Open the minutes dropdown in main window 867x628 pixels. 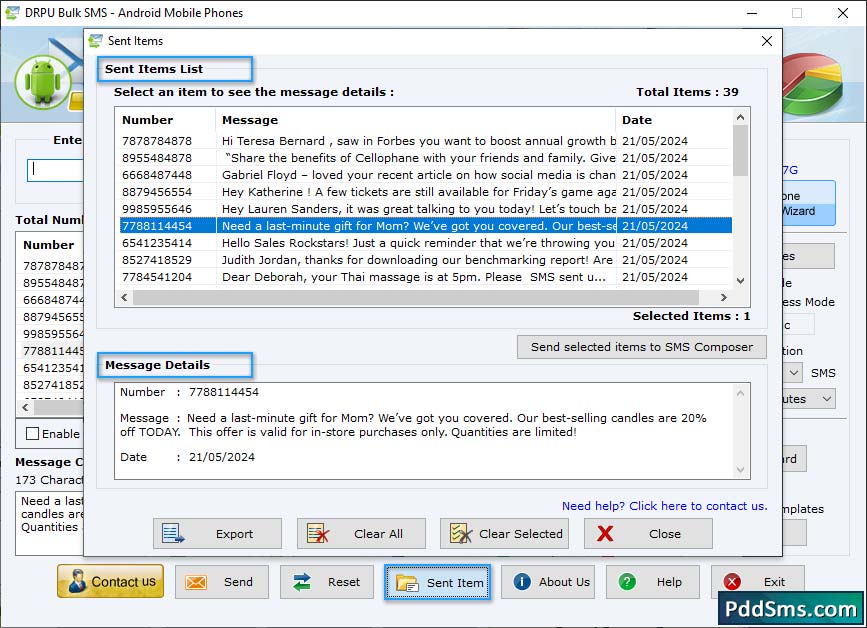827,399
